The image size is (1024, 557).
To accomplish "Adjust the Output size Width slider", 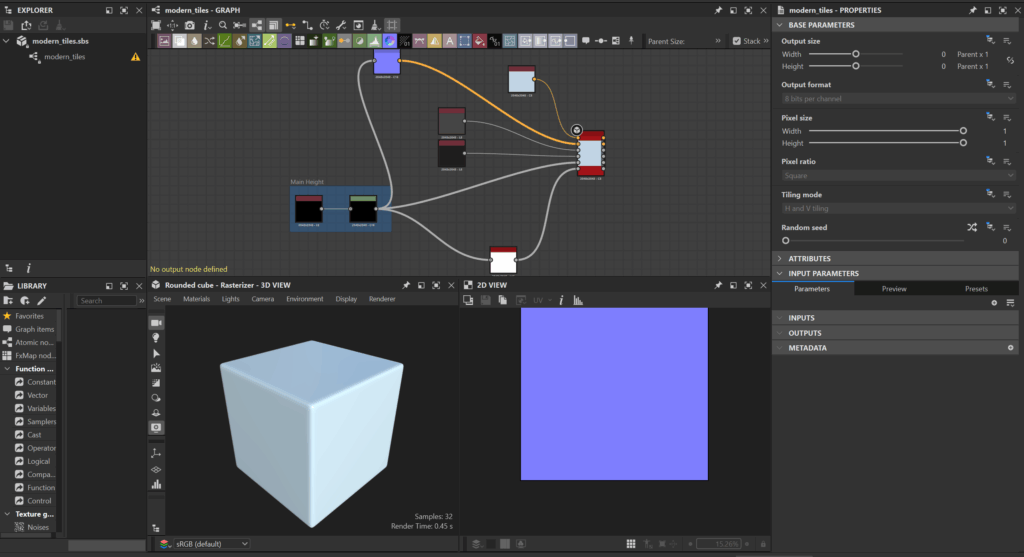I will pyautogui.click(x=856, y=54).
